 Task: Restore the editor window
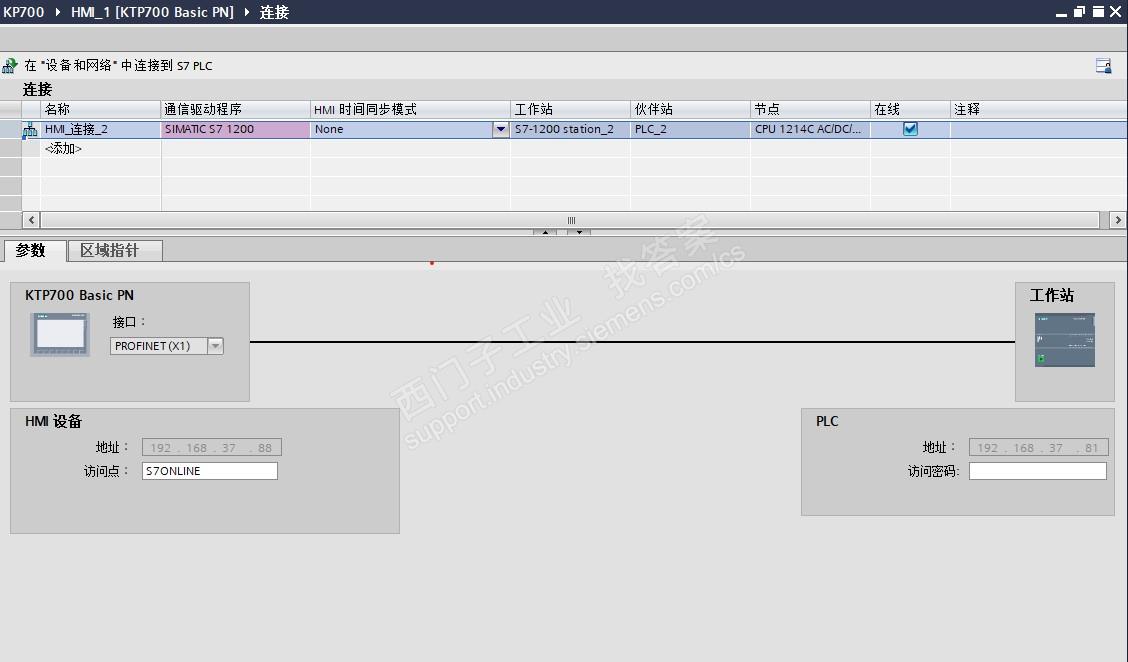[1079, 12]
